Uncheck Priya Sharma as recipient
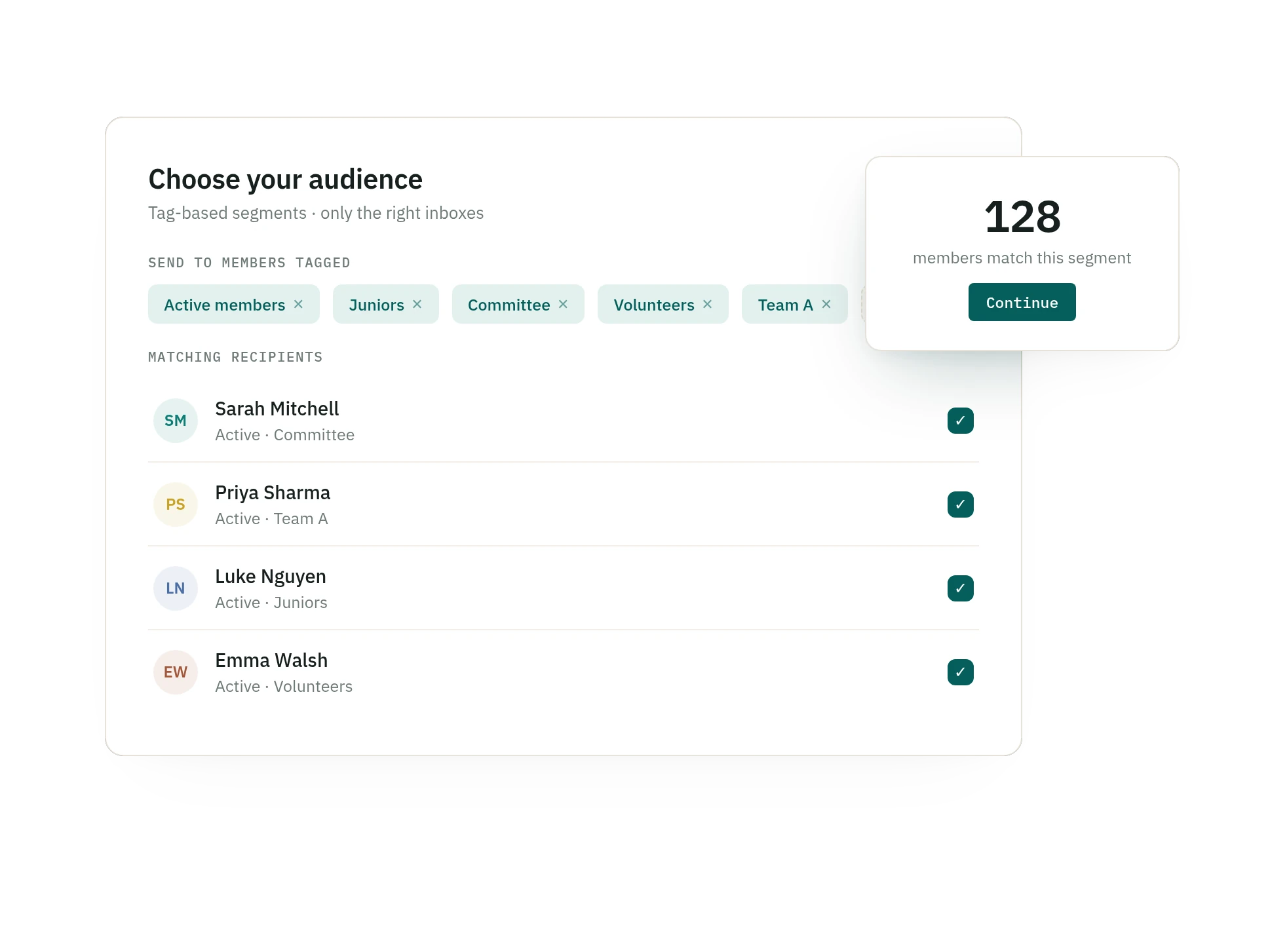 [960, 505]
